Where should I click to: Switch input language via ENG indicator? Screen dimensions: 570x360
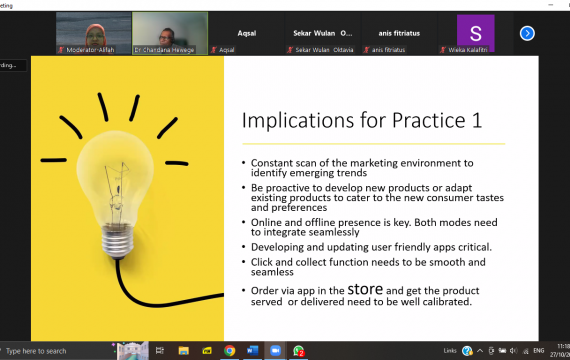pyautogui.click(x=539, y=351)
